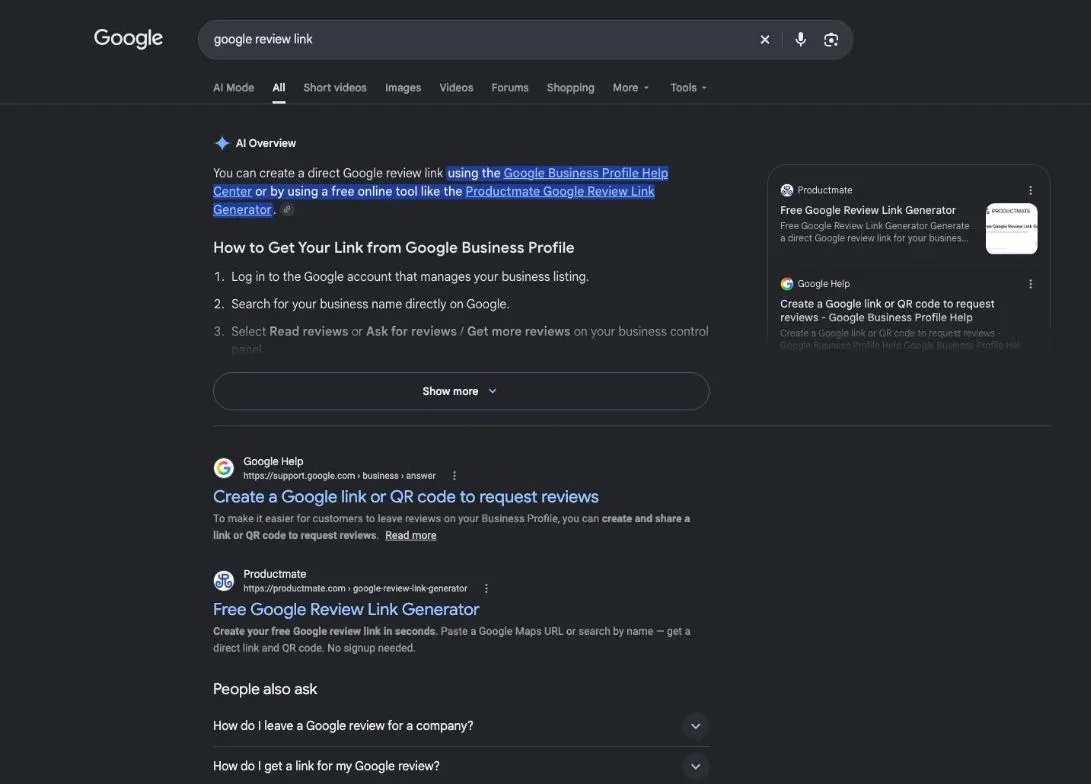Click 'How to Get Your Link' heading
The width and height of the screenshot is (1091, 784).
tap(393, 248)
